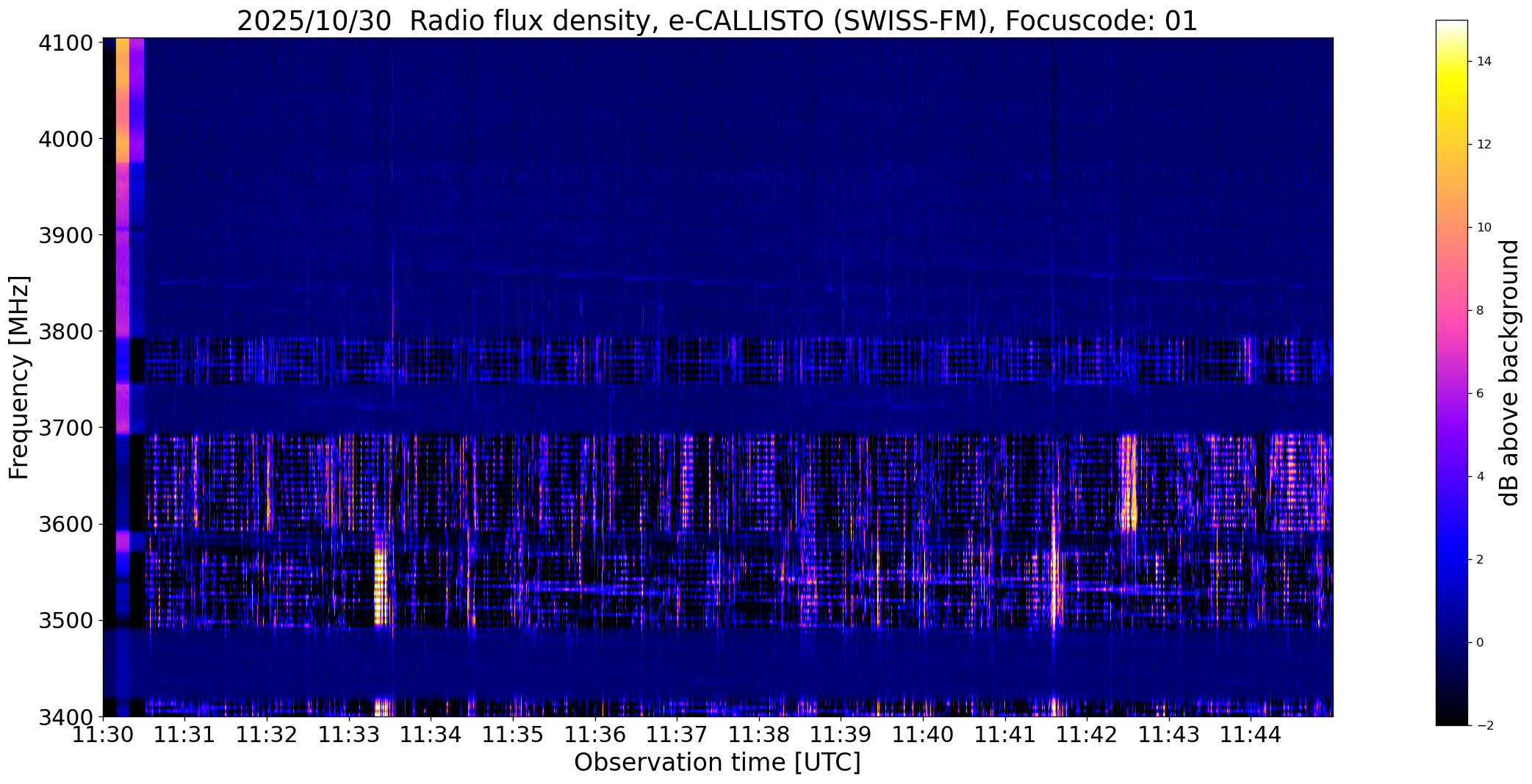This screenshot has height=784, width=1532.
Task: Click the colorbar tick value 6
Action: [x=1480, y=394]
